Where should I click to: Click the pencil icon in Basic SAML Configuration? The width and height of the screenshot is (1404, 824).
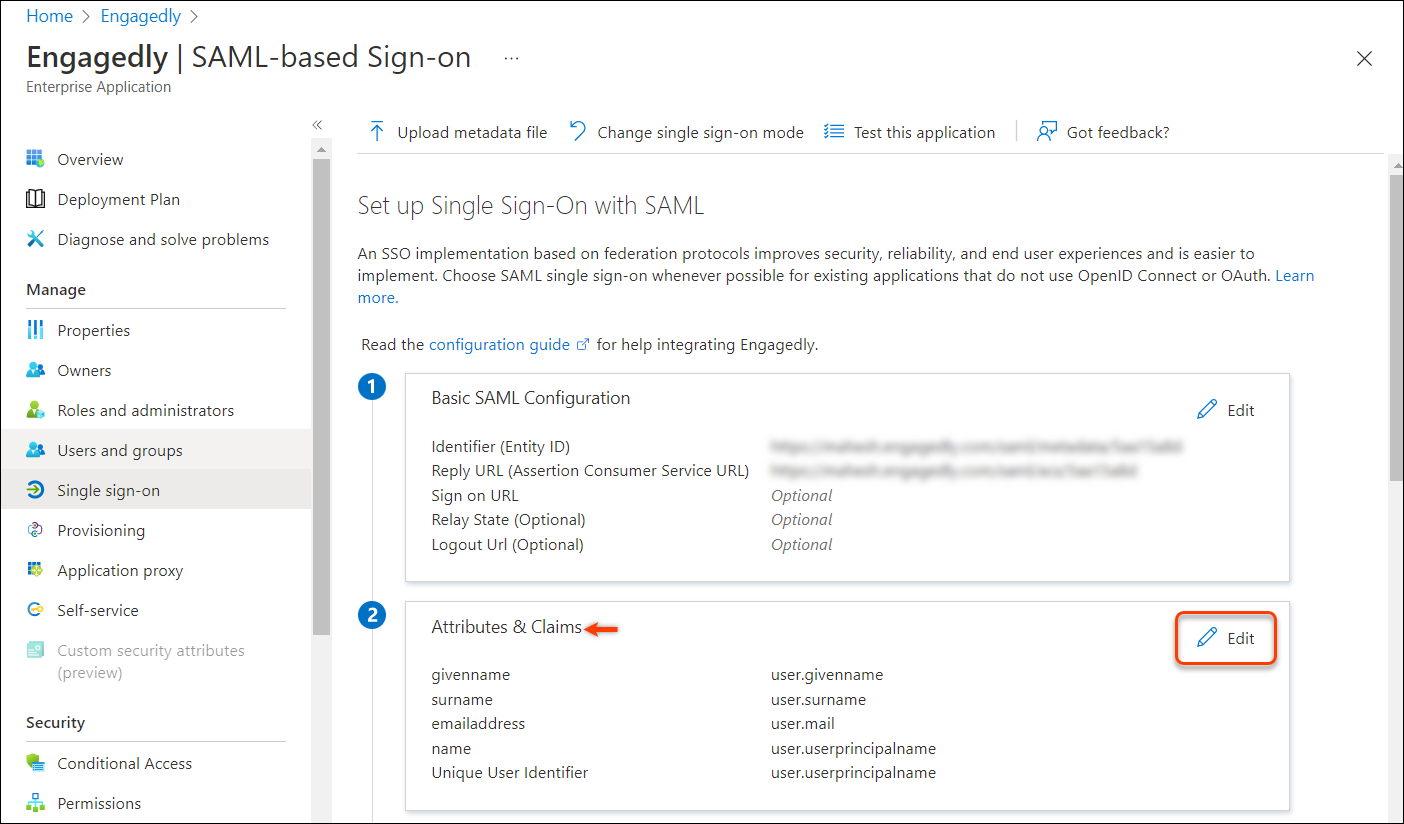(x=1207, y=410)
